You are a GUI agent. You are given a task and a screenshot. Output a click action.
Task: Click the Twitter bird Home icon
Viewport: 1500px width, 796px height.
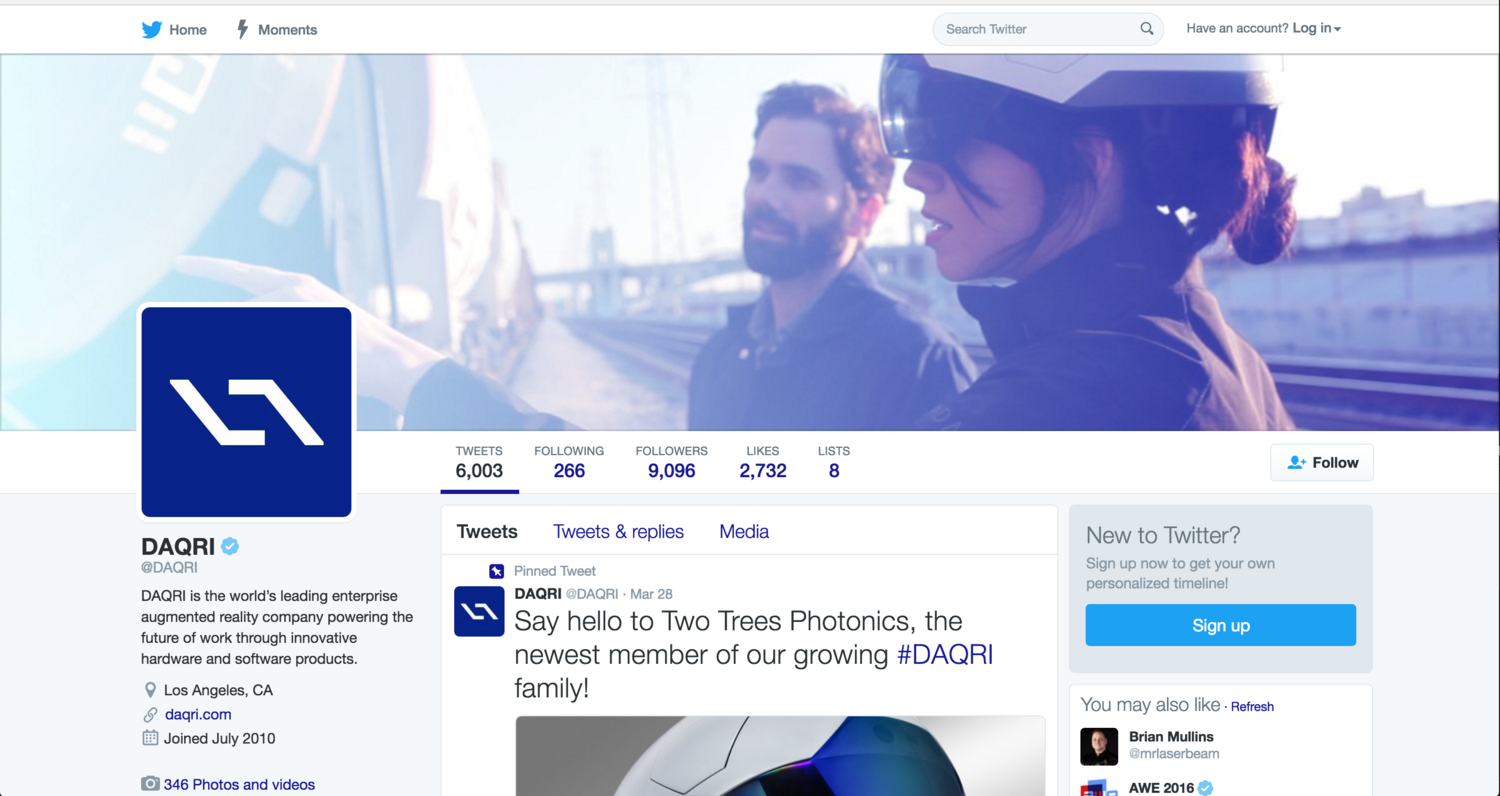point(152,29)
